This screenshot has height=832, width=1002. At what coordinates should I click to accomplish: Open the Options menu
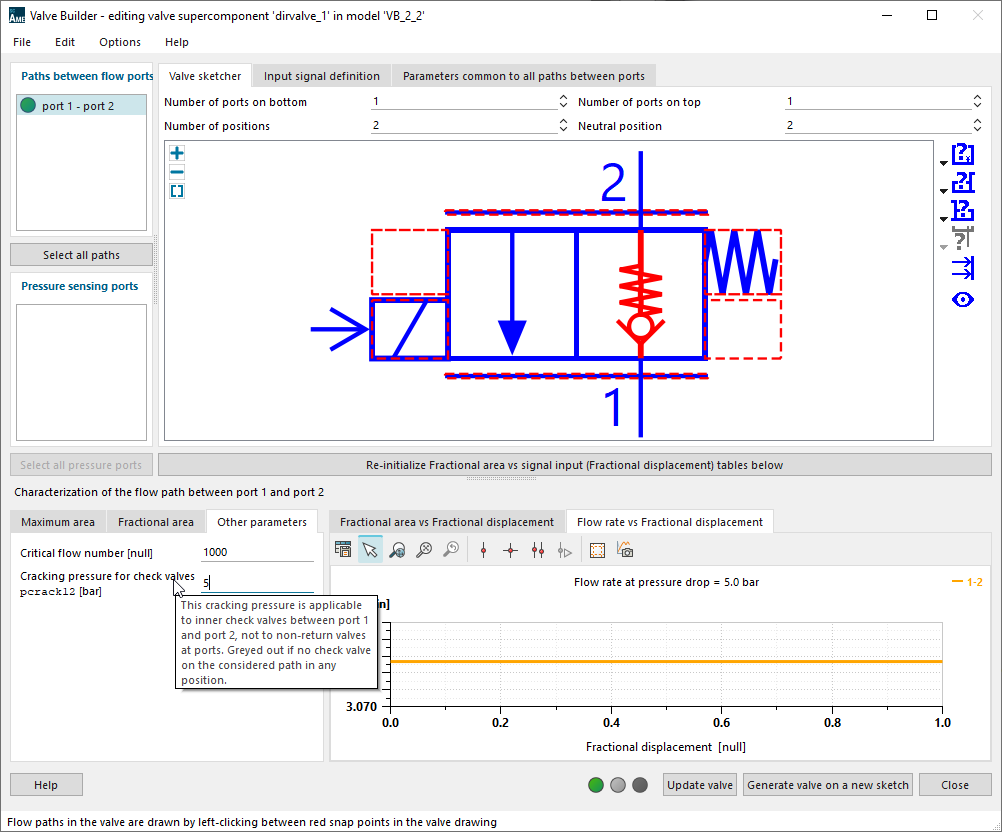[120, 42]
